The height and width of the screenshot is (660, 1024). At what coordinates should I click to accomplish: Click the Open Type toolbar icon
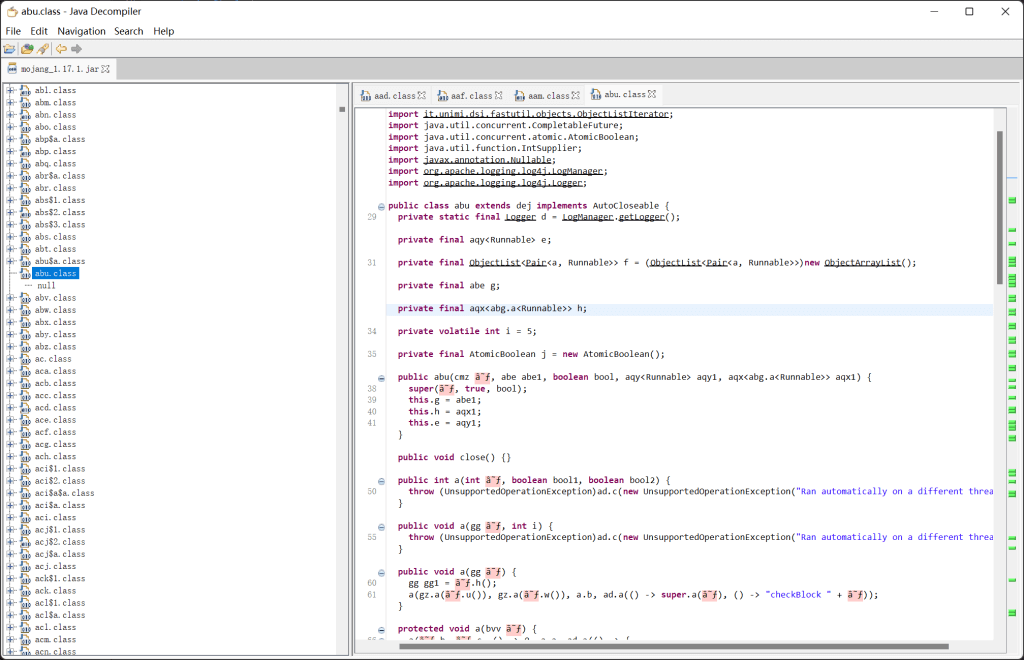click(x=26, y=48)
